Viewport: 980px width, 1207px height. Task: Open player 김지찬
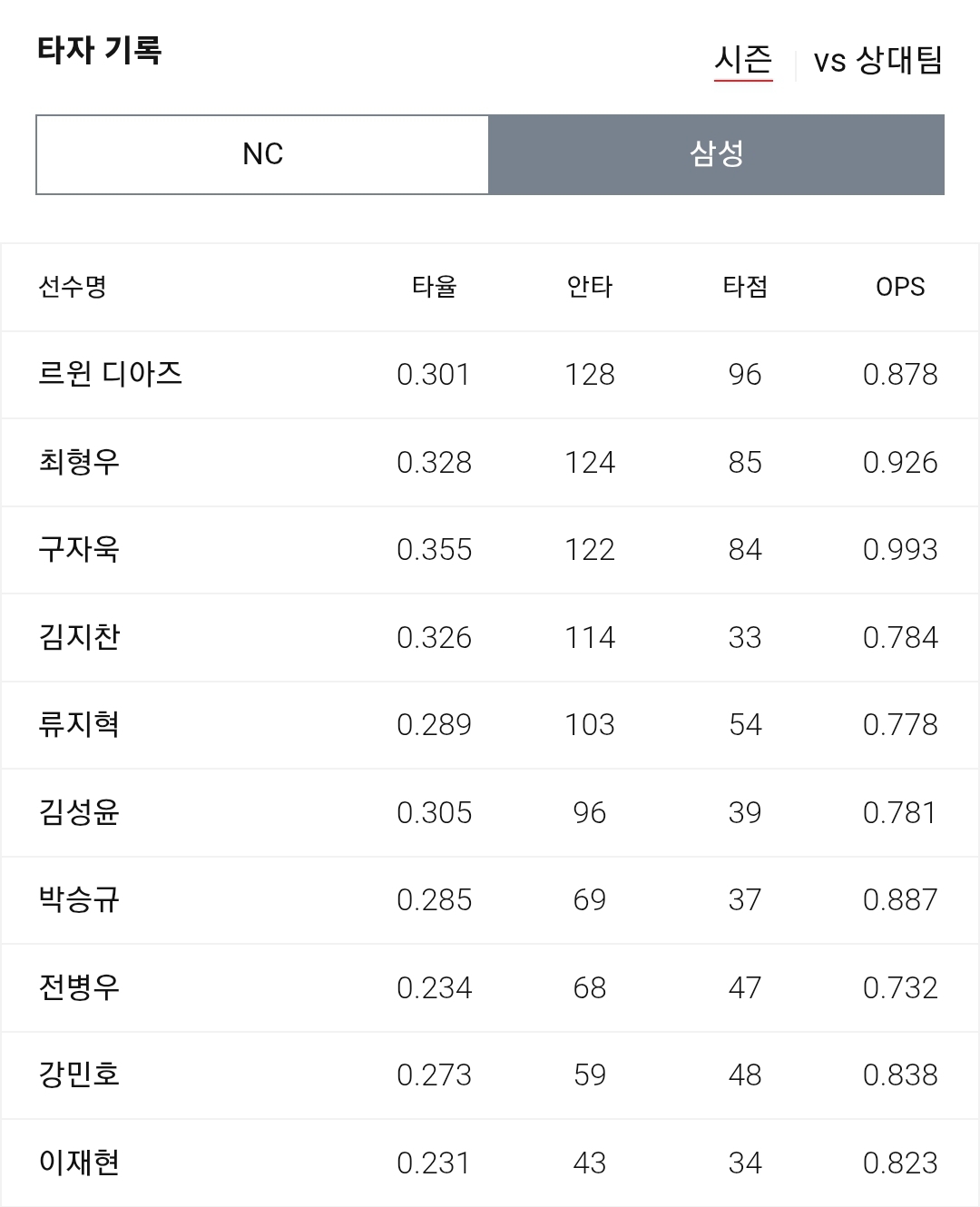coord(79,637)
